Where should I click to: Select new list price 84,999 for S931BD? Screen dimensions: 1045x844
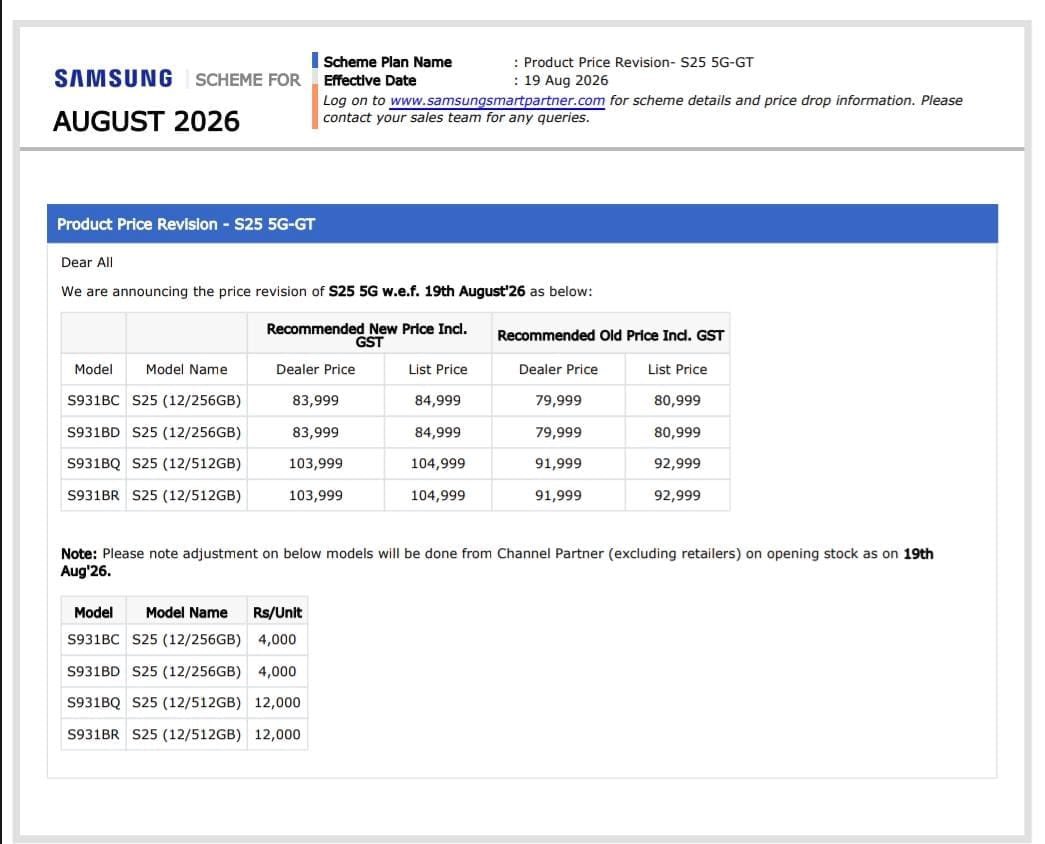click(x=438, y=433)
